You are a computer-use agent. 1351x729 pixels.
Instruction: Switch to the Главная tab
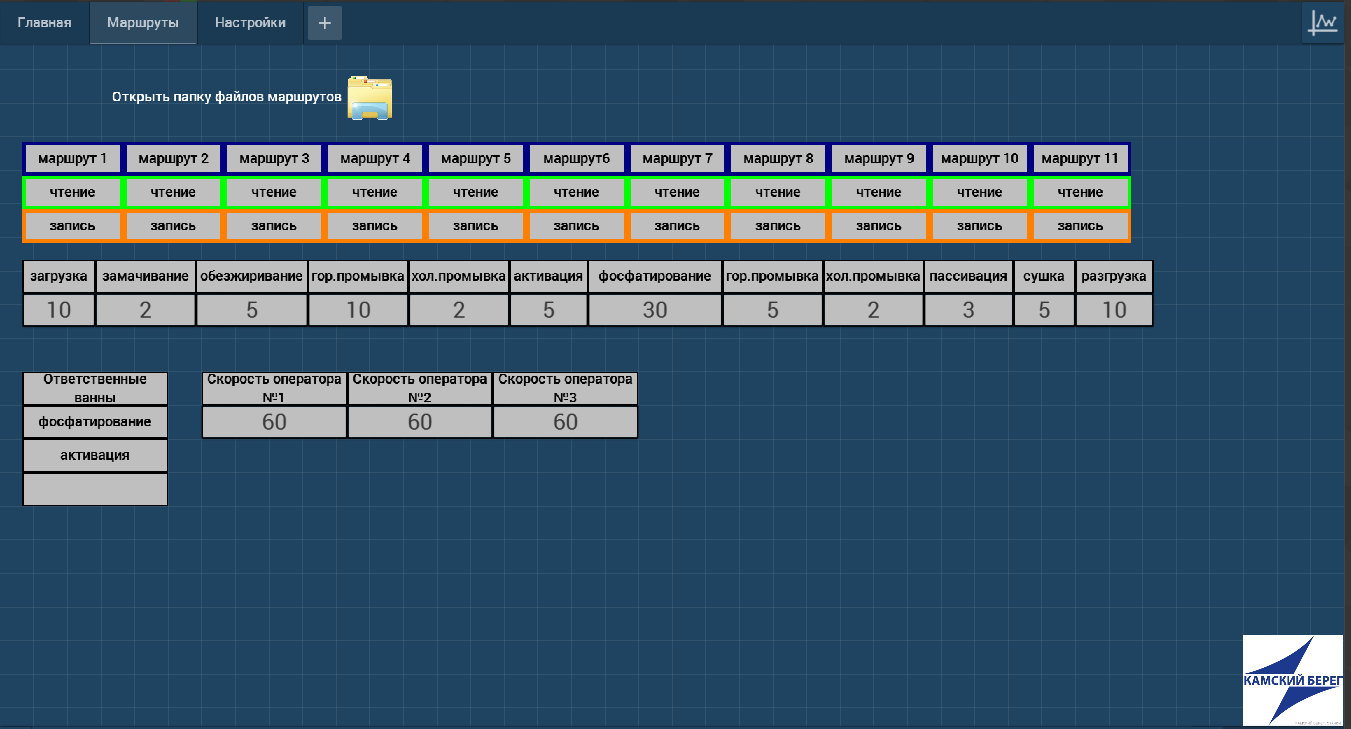pos(45,23)
